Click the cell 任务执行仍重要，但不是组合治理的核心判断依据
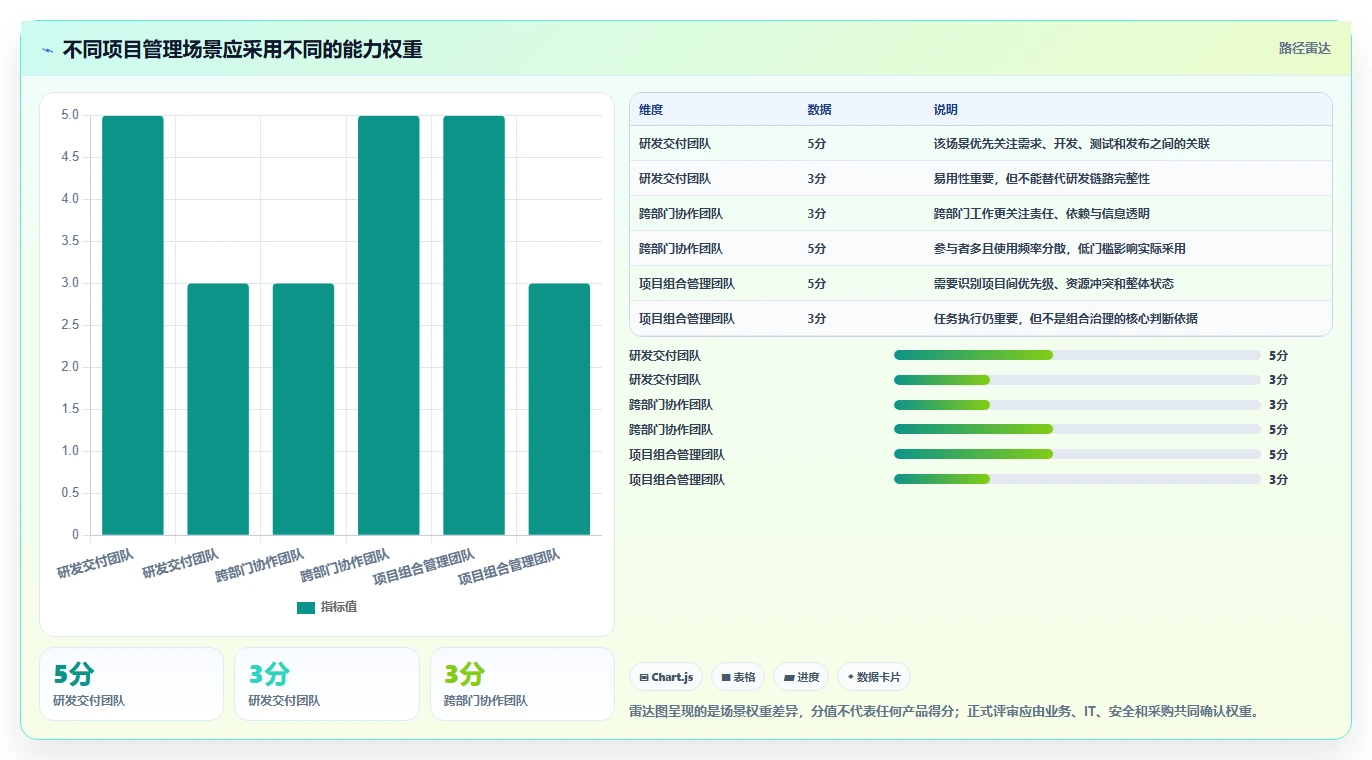Image resolution: width=1372 pixels, height=760 pixels. [x=1066, y=319]
